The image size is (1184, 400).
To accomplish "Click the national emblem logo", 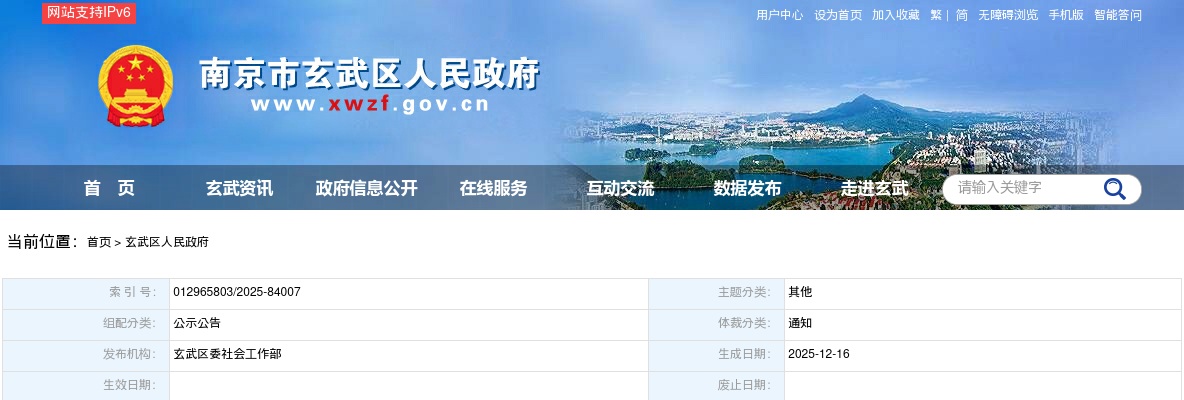I will point(135,85).
